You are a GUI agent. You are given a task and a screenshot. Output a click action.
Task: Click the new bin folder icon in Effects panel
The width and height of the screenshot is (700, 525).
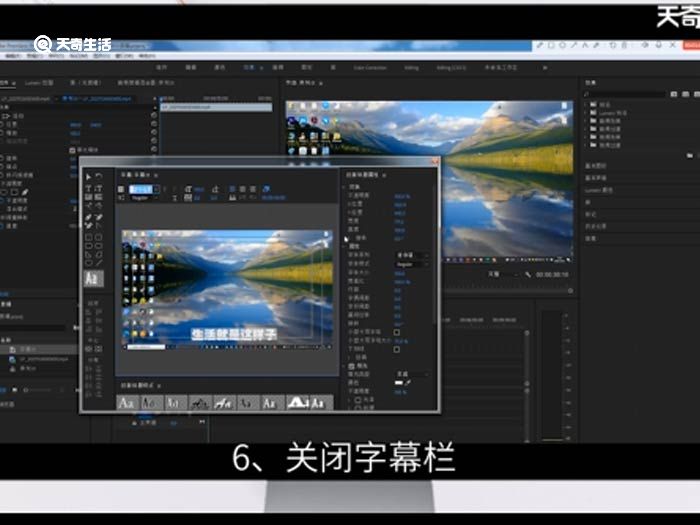(689, 155)
